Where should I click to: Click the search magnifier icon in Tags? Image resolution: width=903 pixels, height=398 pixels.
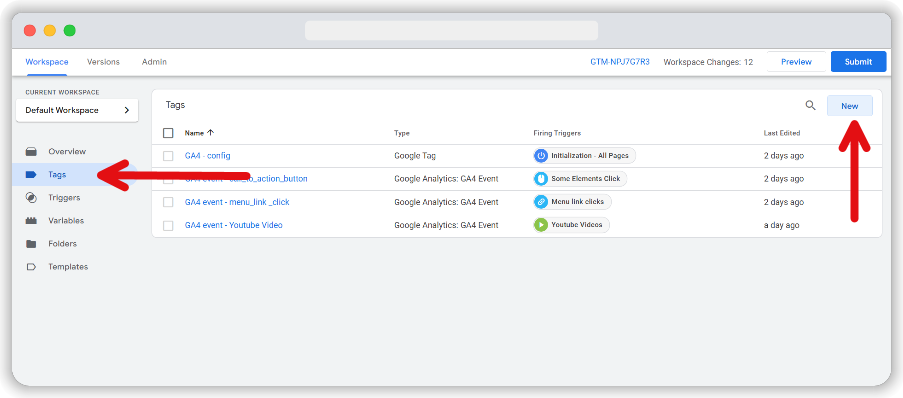810,105
